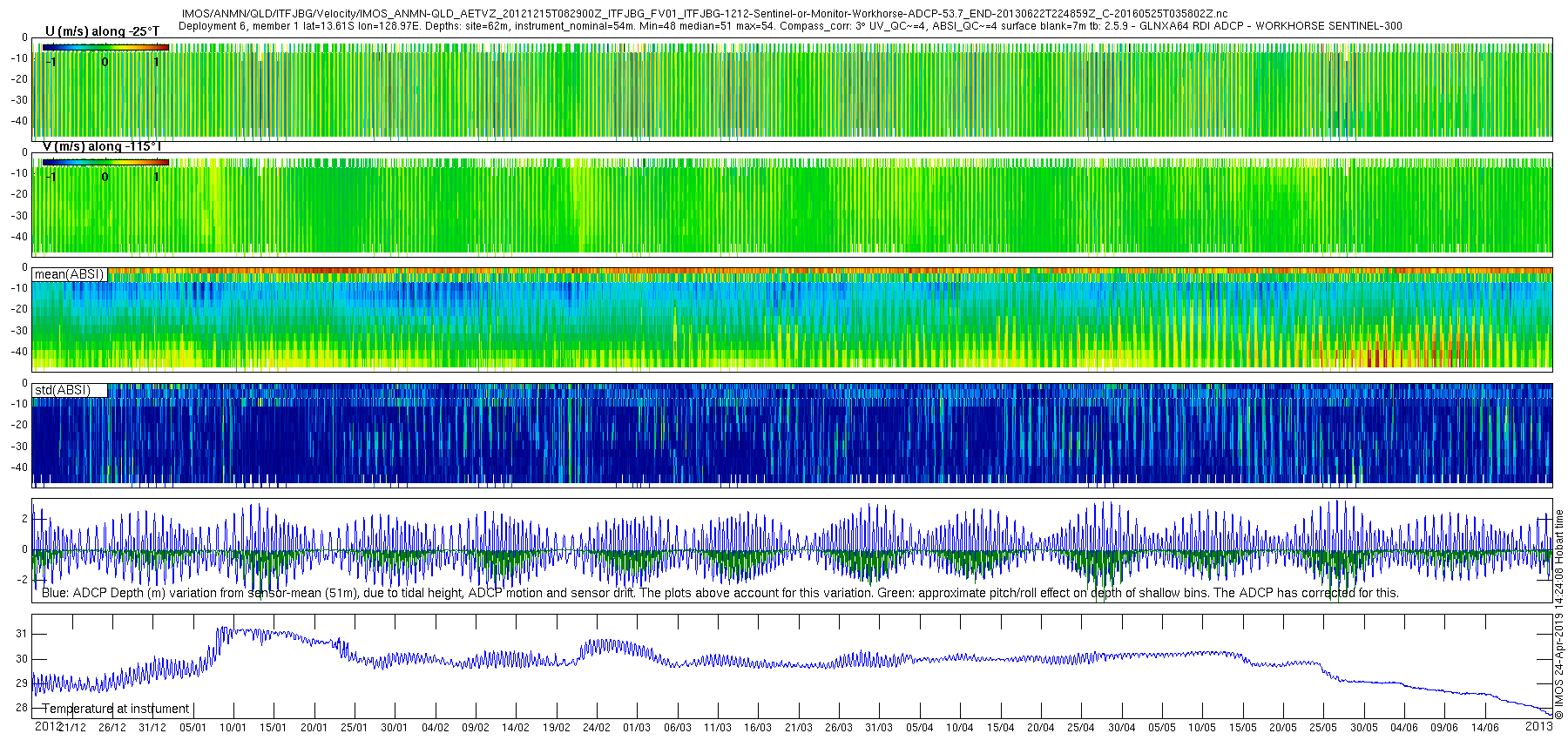Click the '26/03' date tick label
The image size is (1568, 740).
coord(839,728)
